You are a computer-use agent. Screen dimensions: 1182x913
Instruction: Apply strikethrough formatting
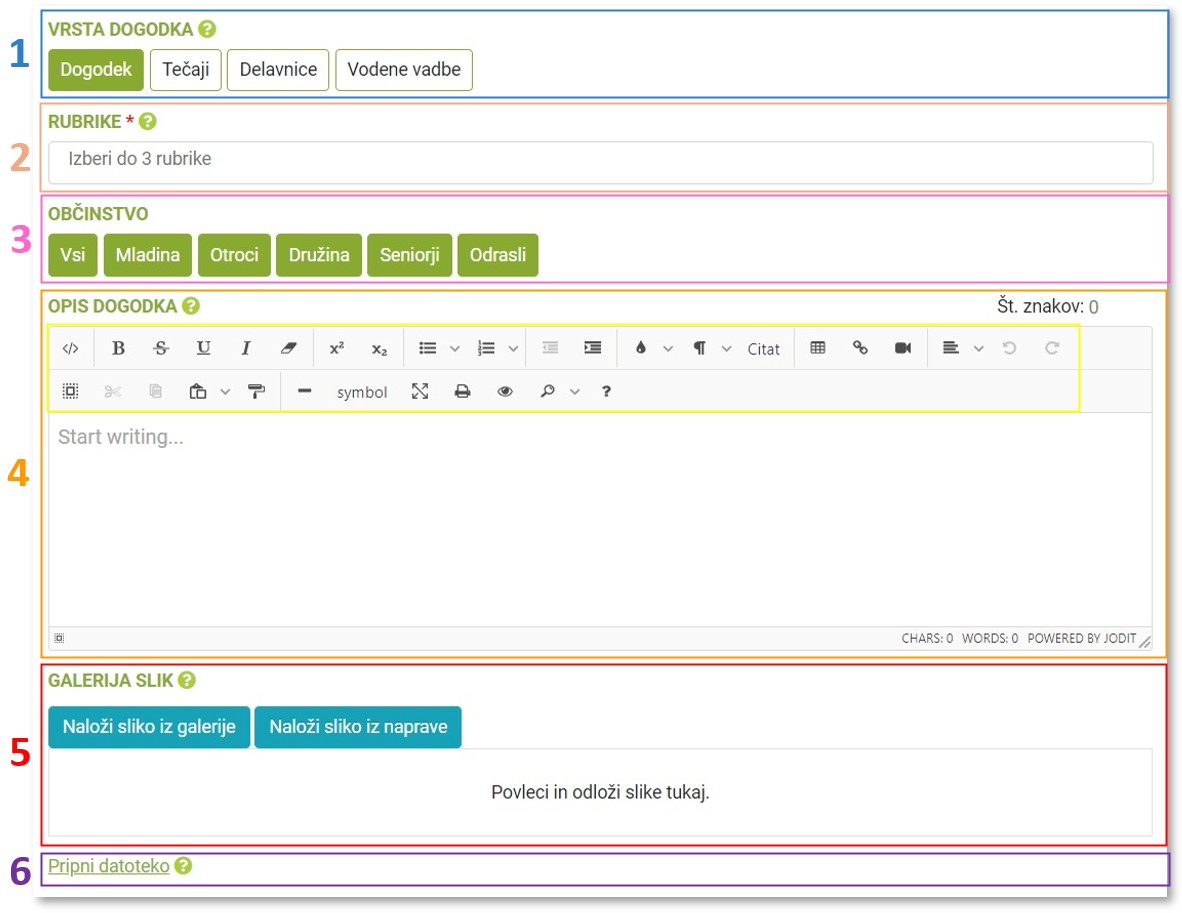(161, 348)
